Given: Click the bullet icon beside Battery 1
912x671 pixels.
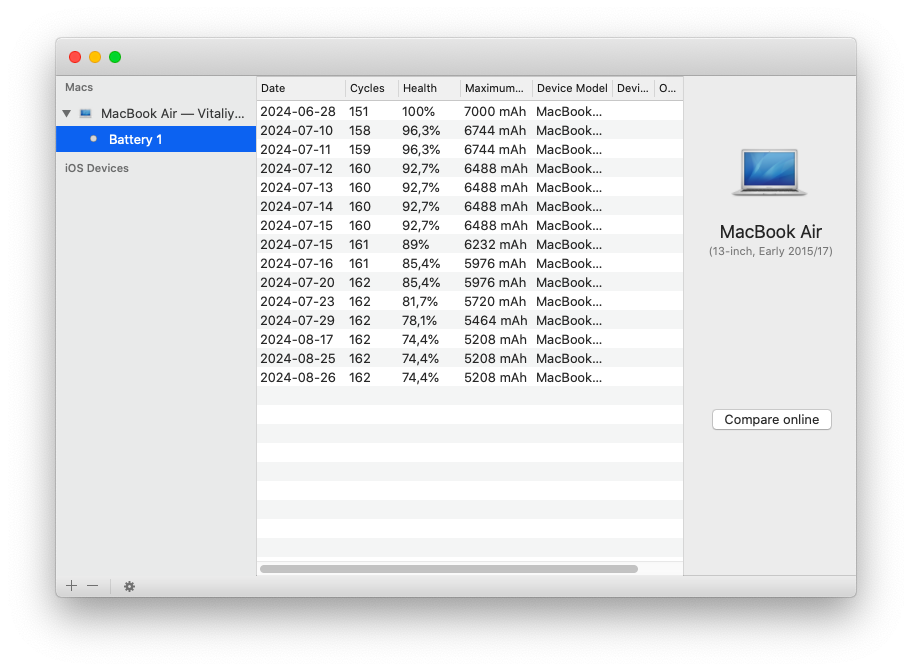Looking at the screenshot, I should (x=93, y=139).
